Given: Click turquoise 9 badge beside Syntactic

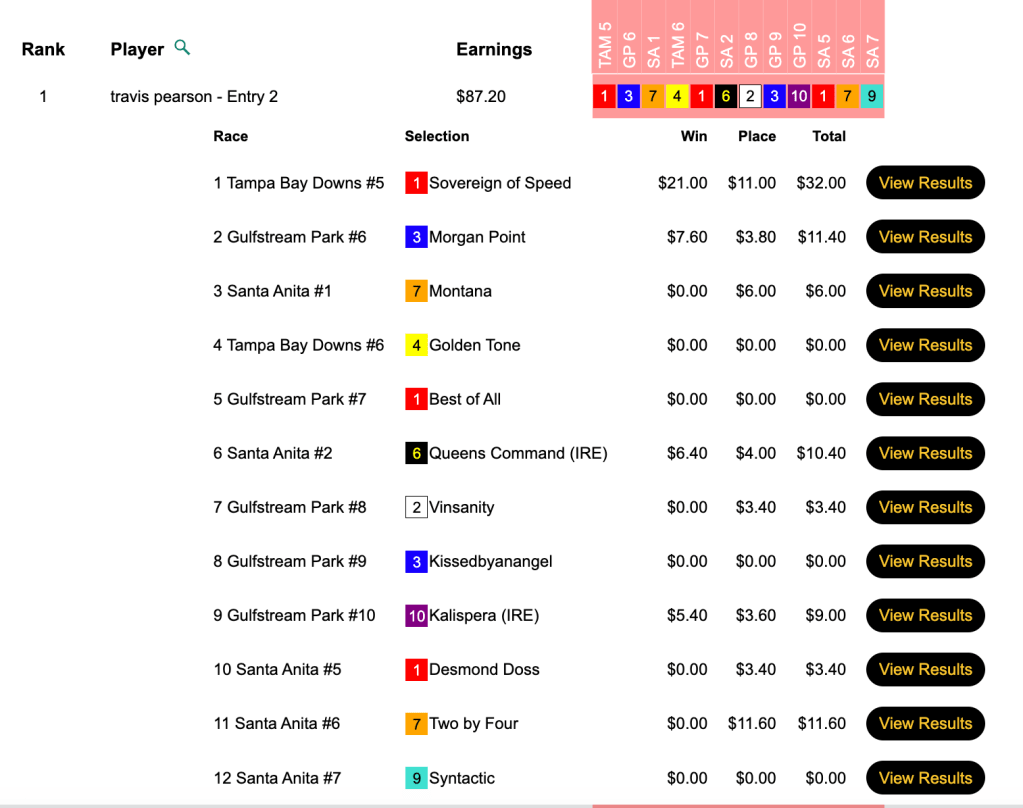Looking at the screenshot, I should coord(416,778).
